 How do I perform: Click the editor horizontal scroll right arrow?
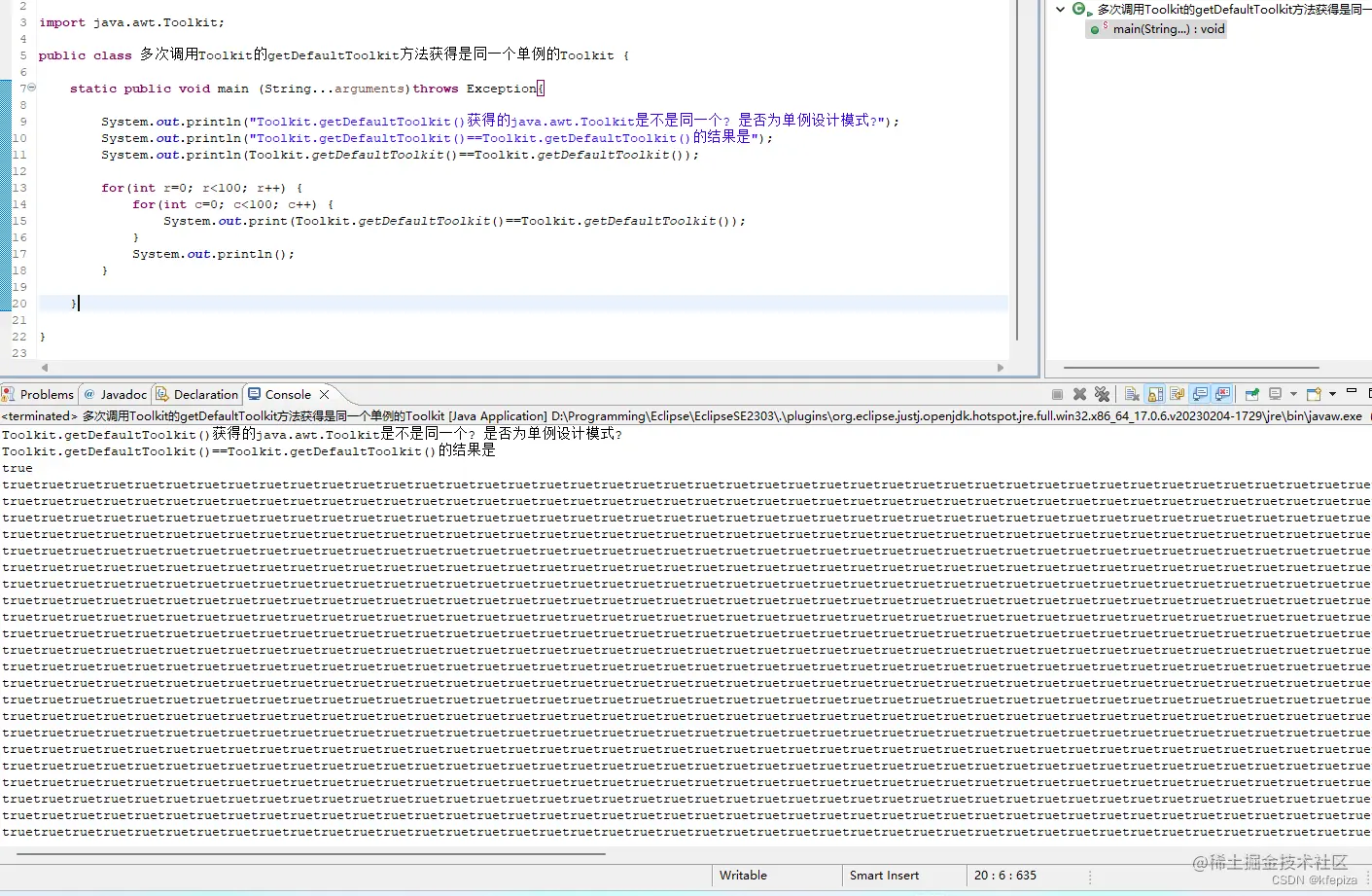(x=1001, y=368)
